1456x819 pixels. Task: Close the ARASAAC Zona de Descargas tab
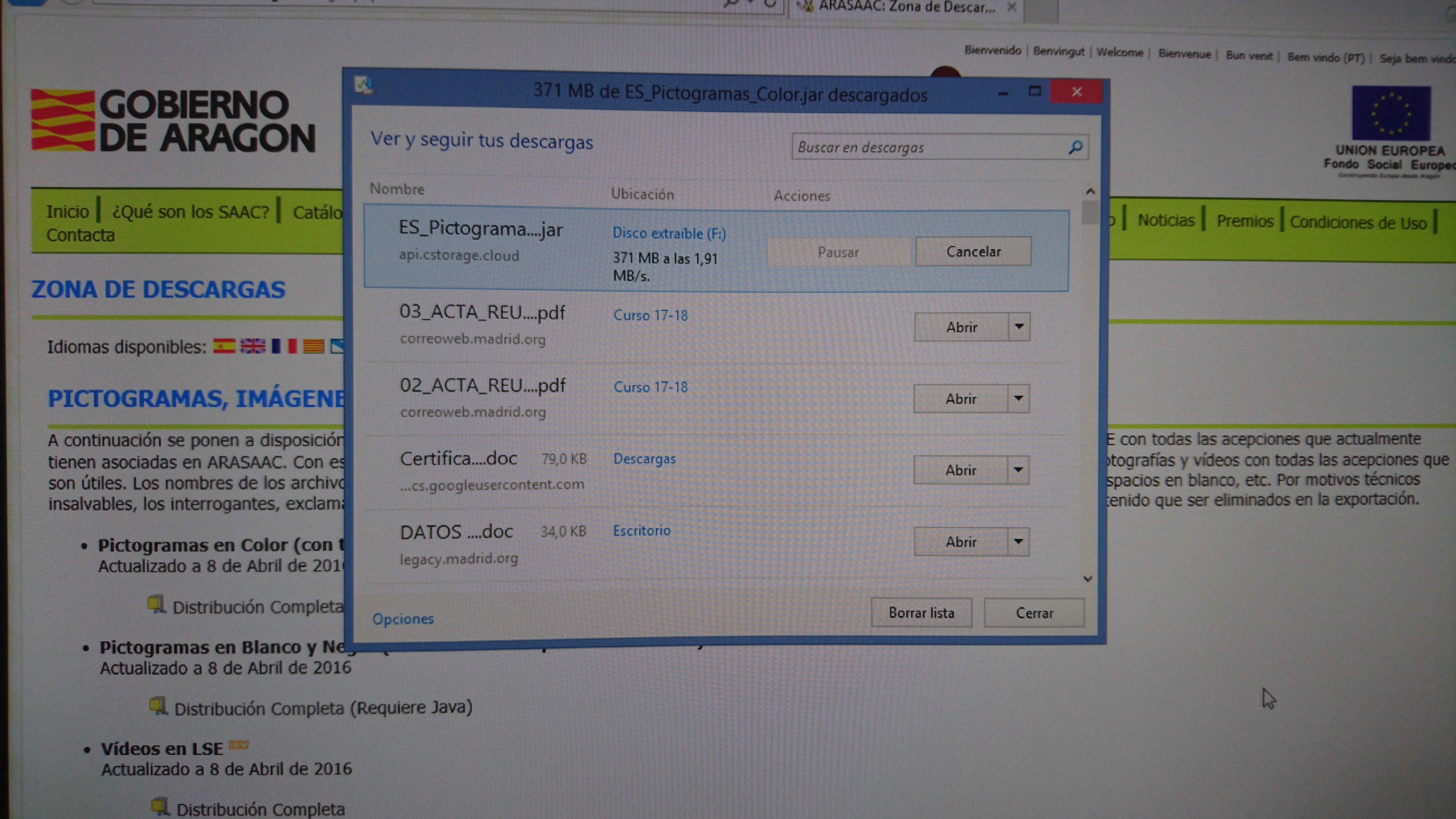coord(1011,7)
